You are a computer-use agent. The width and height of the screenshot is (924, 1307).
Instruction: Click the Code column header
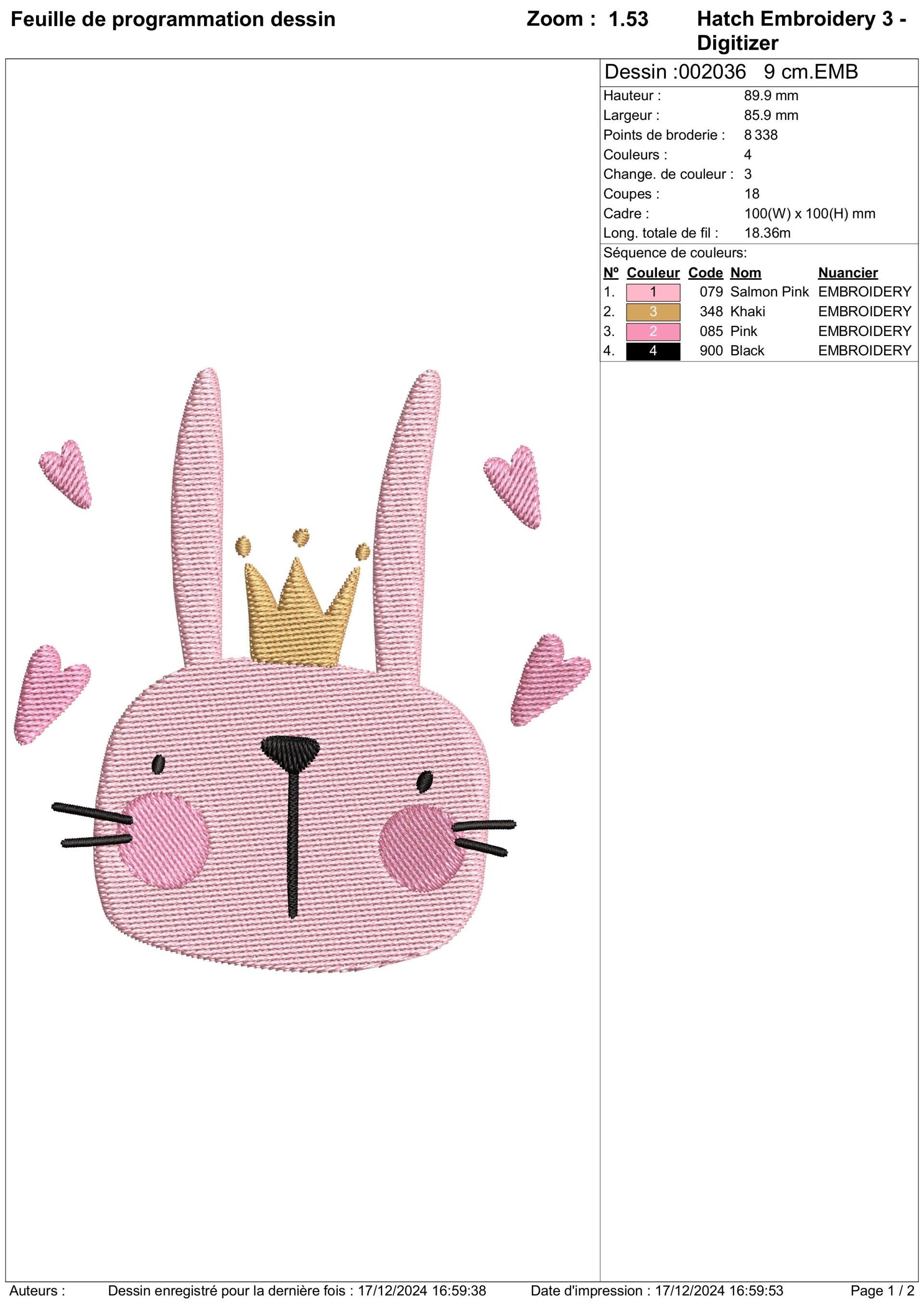coord(705,272)
